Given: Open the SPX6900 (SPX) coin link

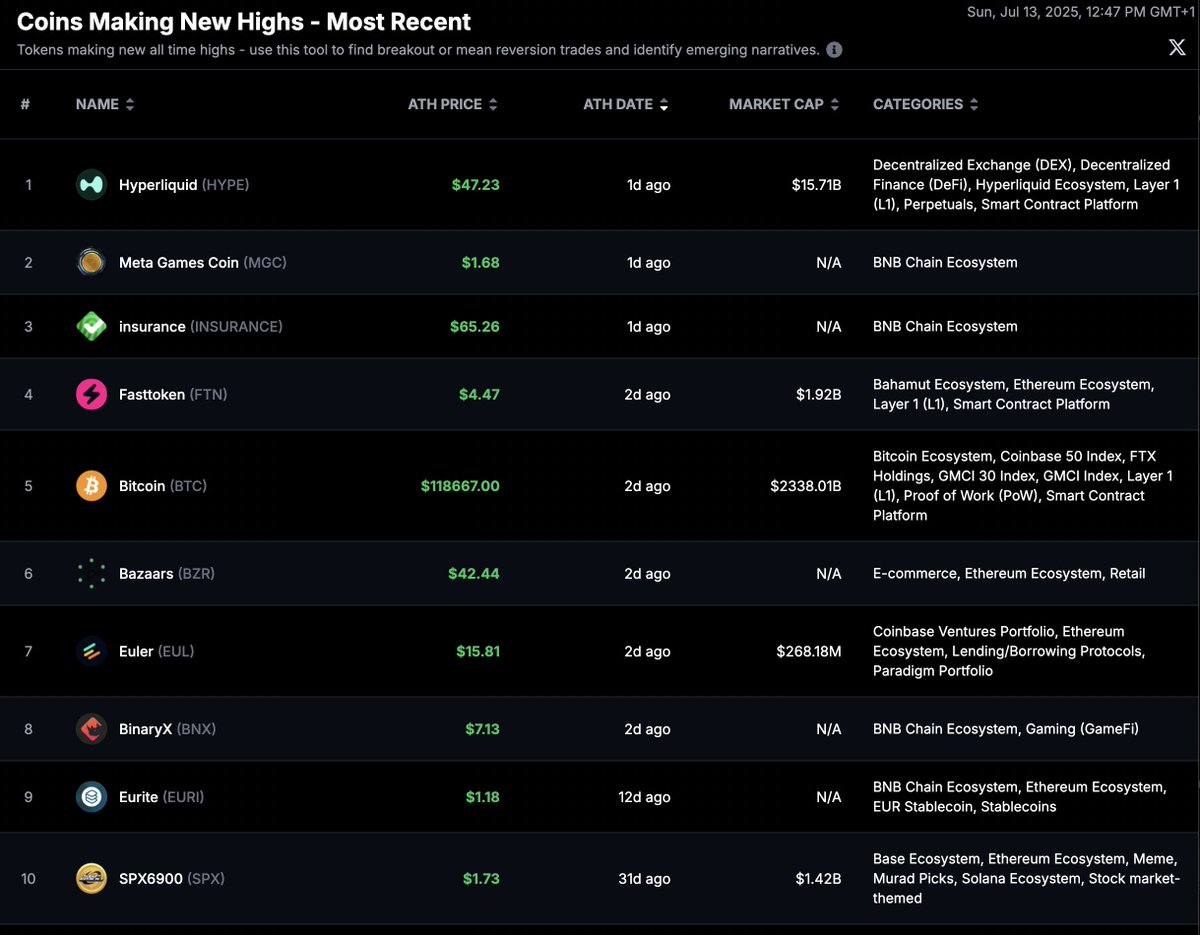Looking at the screenshot, I should coord(172,879).
